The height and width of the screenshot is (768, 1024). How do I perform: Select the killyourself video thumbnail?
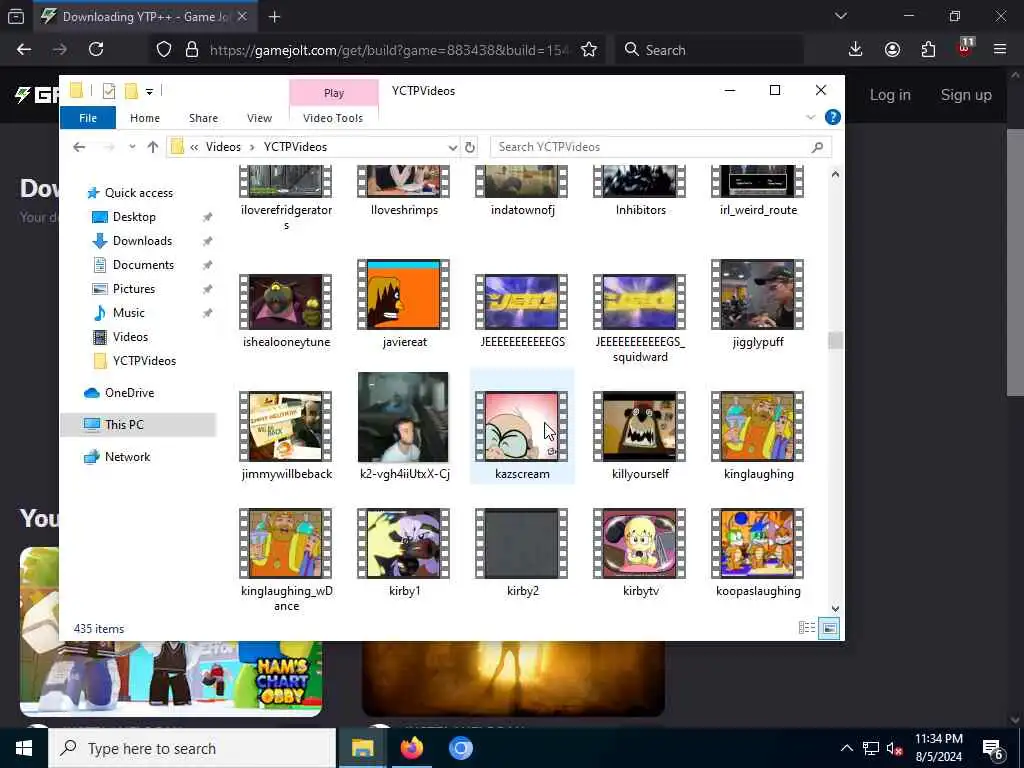coord(640,426)
